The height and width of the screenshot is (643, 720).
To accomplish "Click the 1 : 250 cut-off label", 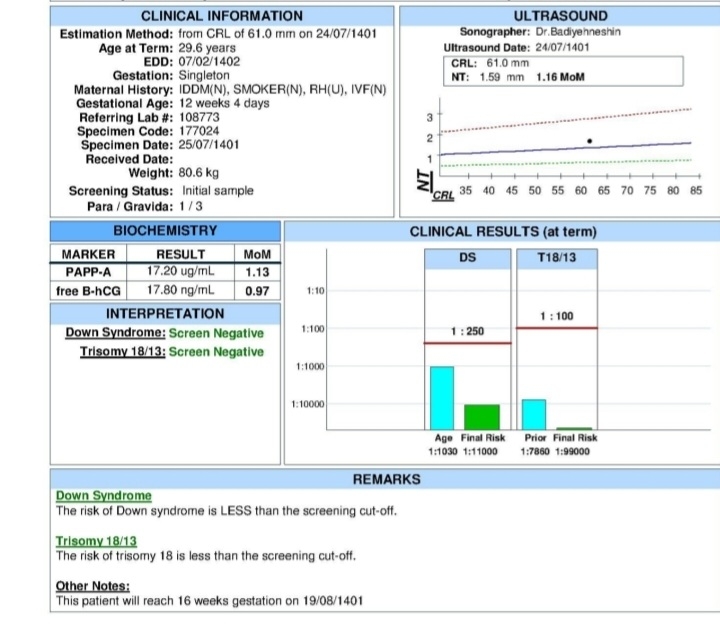I will [x=468, y=331].
